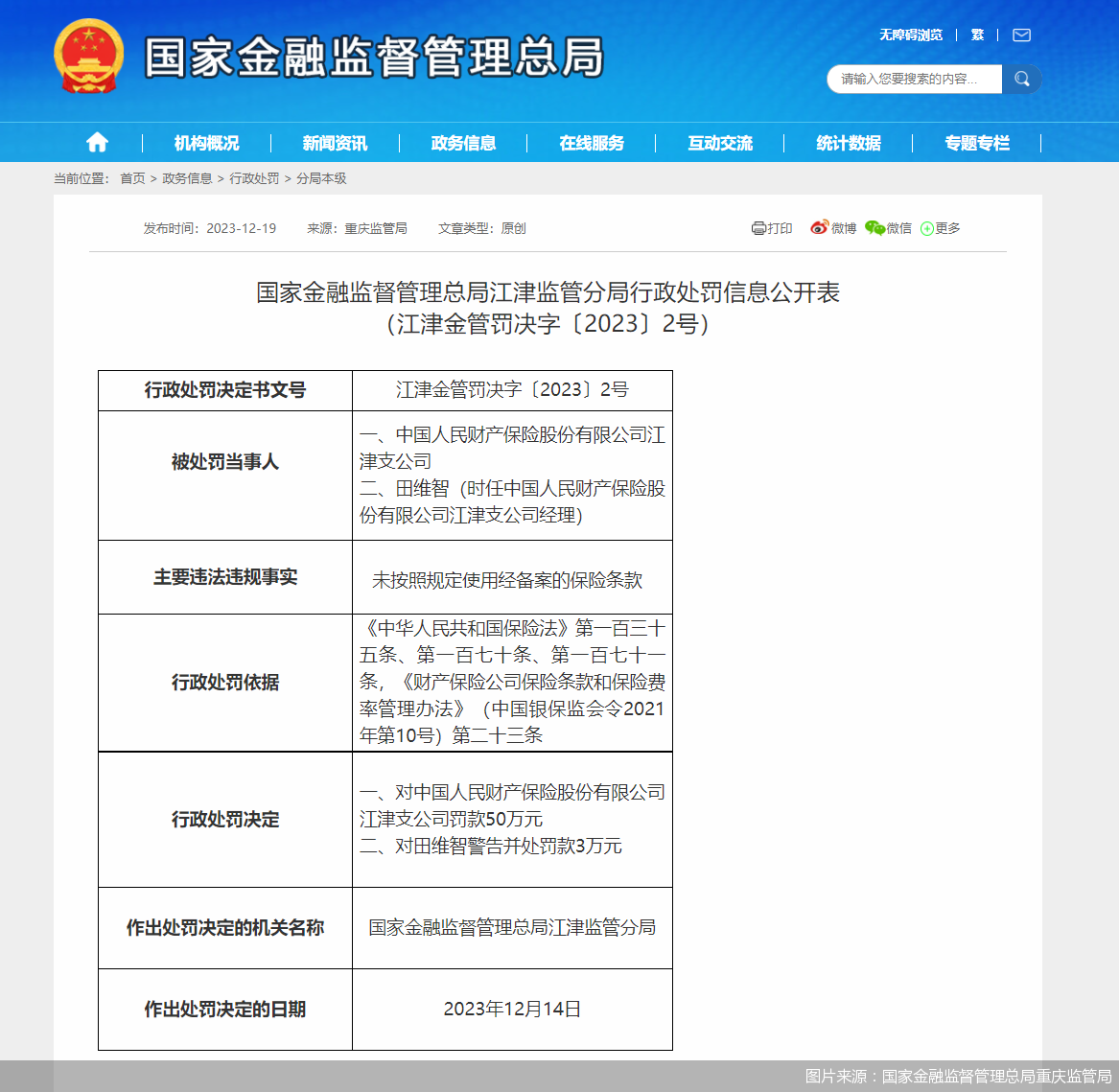Open the mail envelope icon in header
Screen dimensions: 1119x1092
coord(1021,35)
